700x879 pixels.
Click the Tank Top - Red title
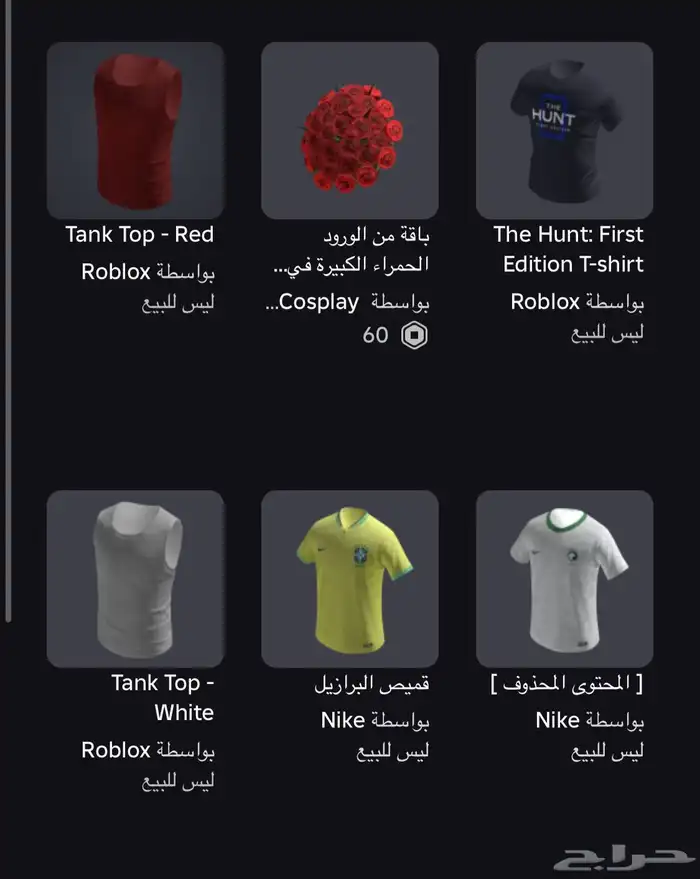tap(140, 234)
